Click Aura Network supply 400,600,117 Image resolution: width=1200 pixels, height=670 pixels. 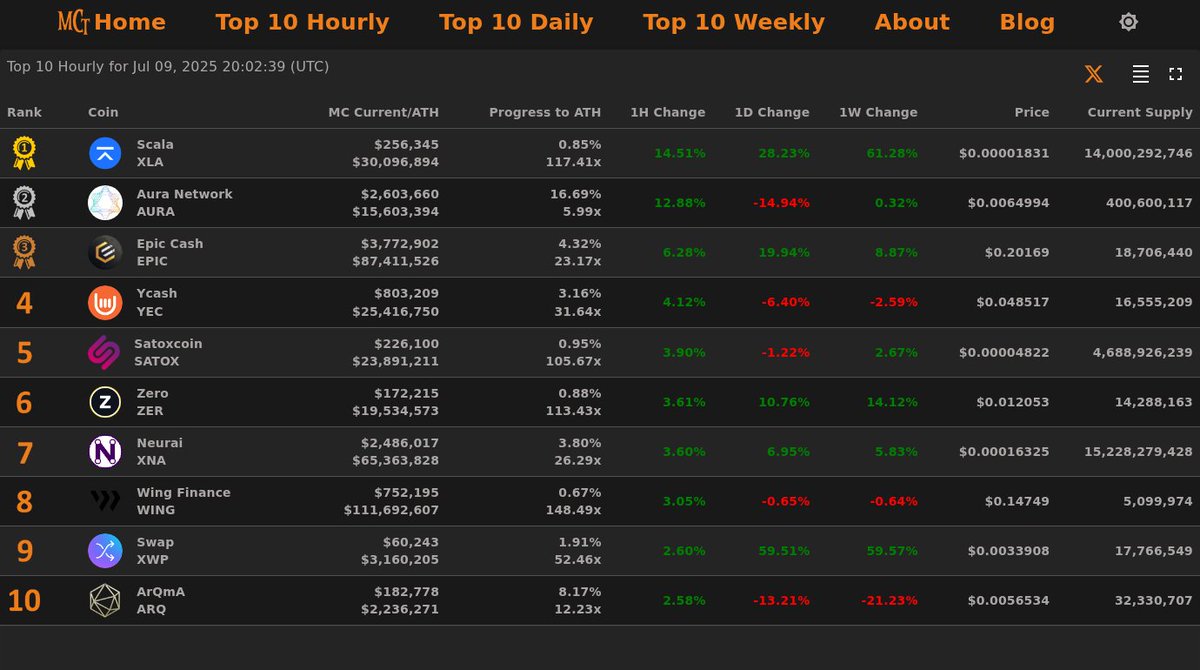1150,203
